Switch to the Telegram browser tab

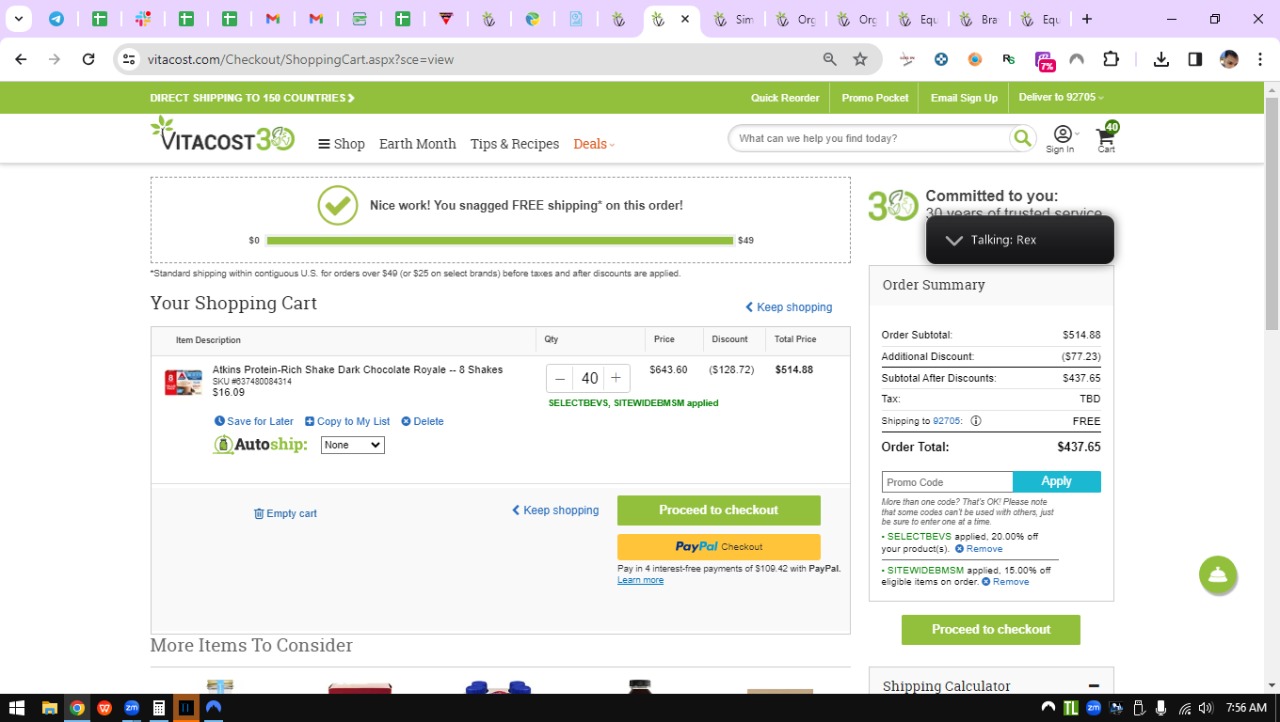[x=57, y=19]
